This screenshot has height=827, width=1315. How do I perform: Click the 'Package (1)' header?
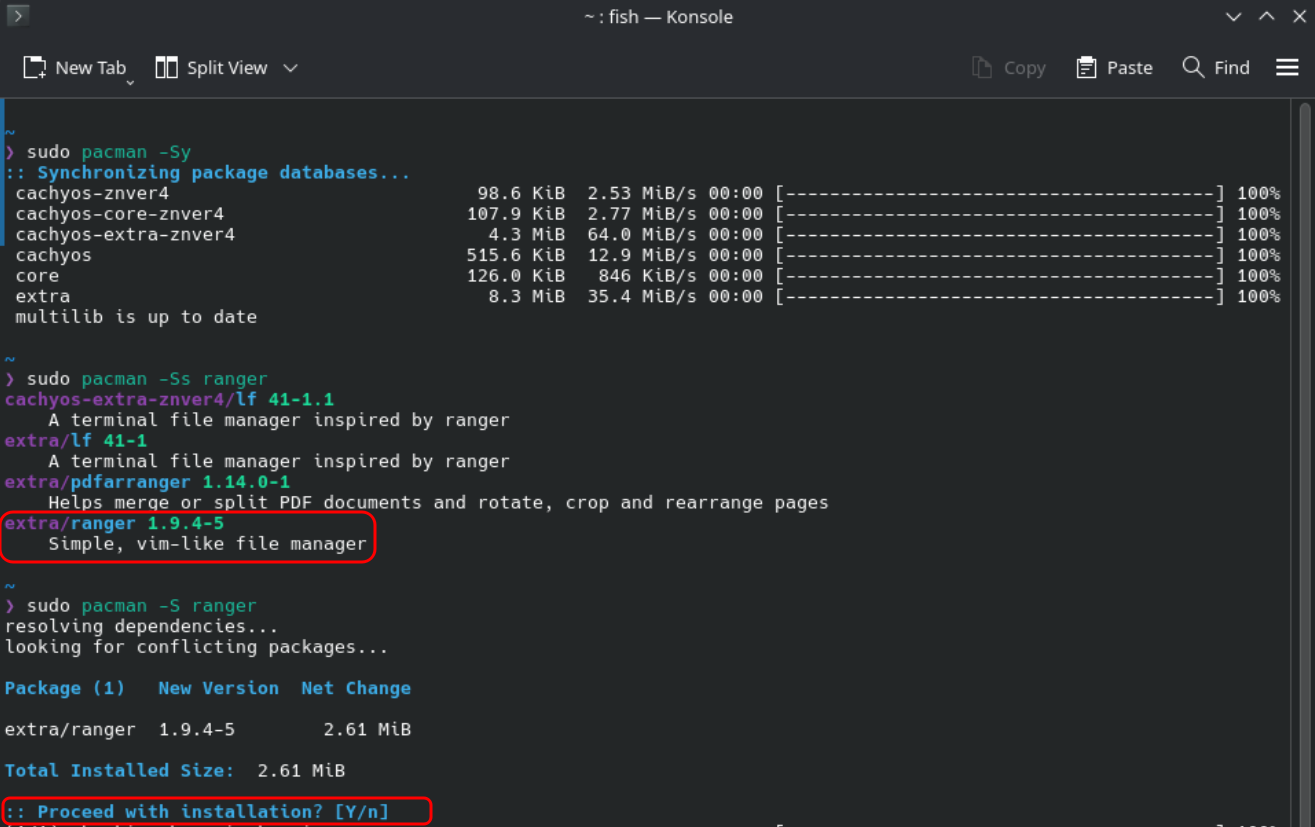pos(65,688)
